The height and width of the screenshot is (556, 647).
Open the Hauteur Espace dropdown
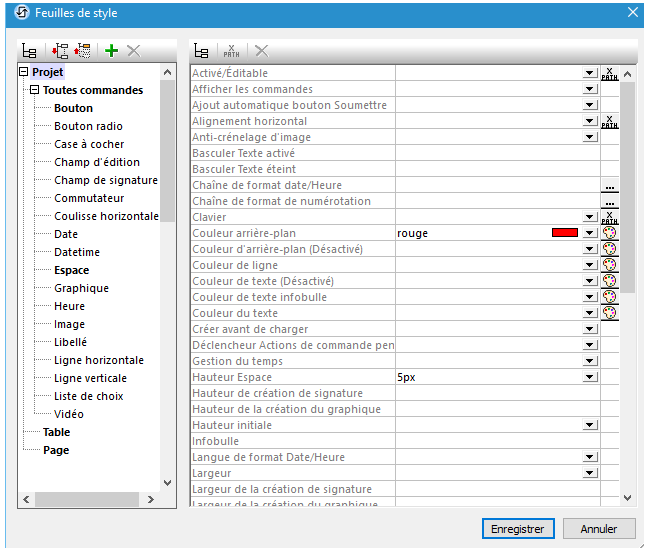(x=590, y=377)
